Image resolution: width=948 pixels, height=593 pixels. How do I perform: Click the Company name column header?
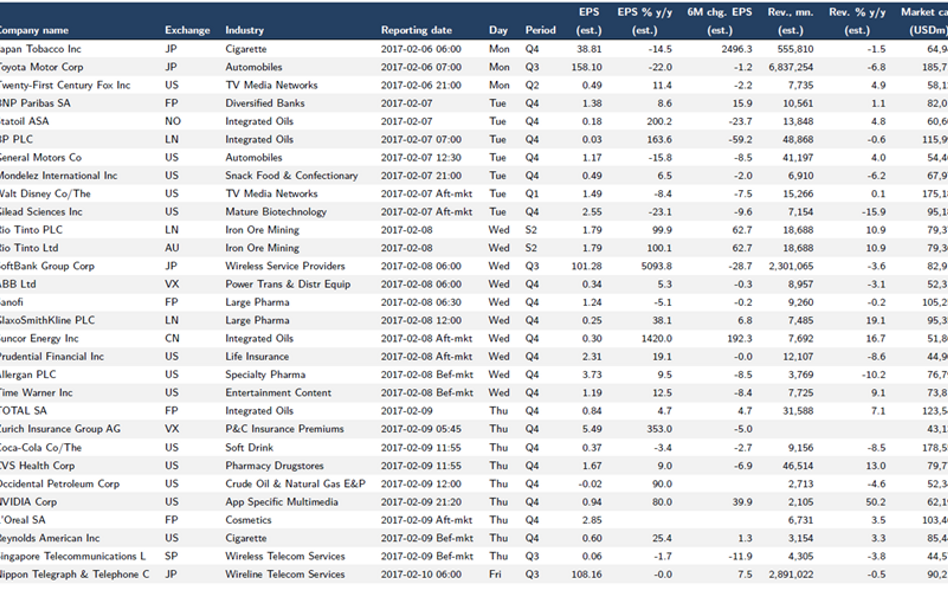point(33,30)
